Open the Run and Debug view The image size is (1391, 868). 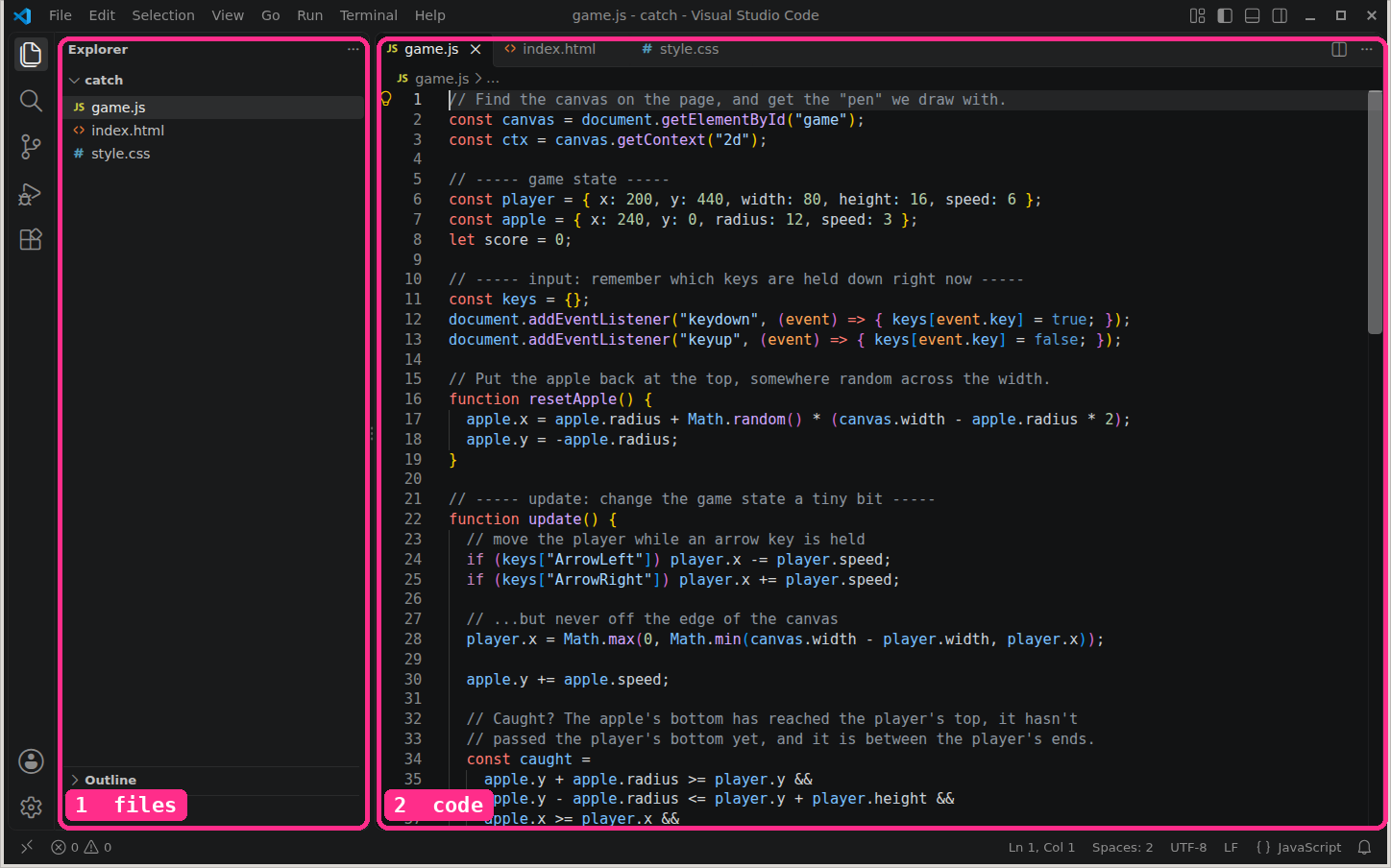[x=31, y=193]
